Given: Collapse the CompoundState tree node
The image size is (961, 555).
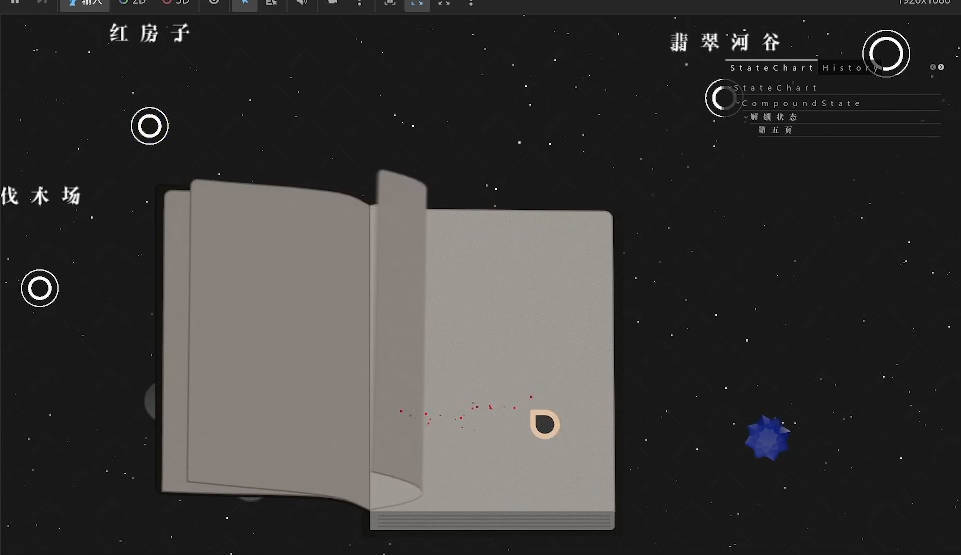Looking at the screenshot, I should coord(739,103).
